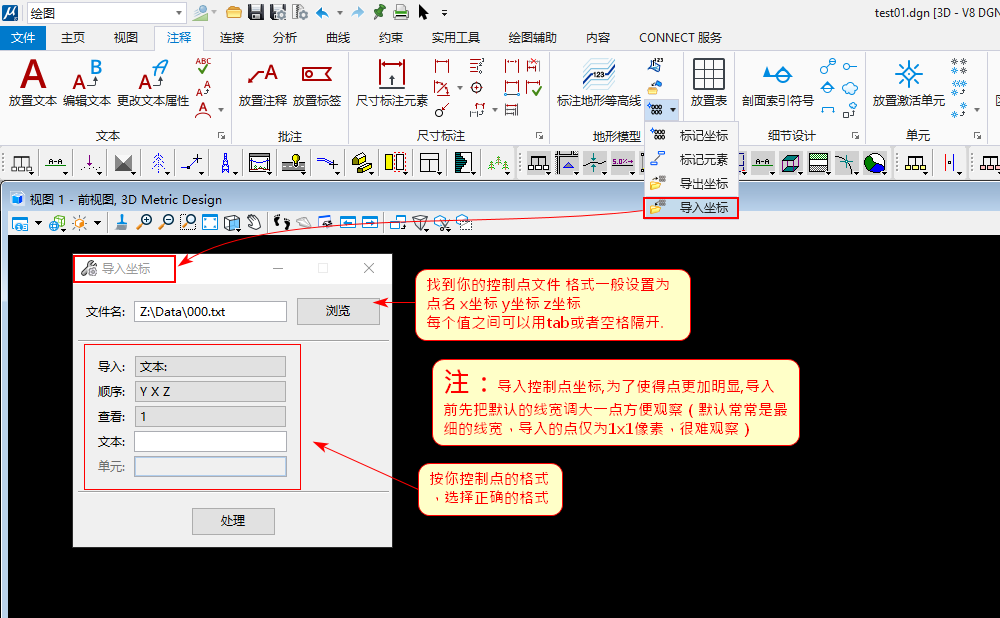Select the Pan View hand icon
The width and height of the screenshot is (1000, 618).
[x=254, y=222]
